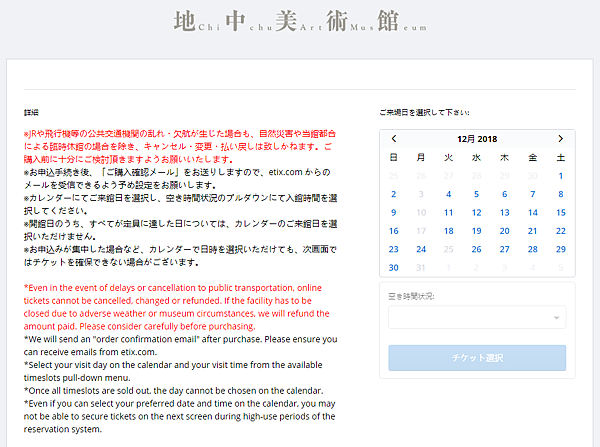This screenshot has height=447, width=600.
Task: Open the available timeslots dropdown
Action: click(x=477, y=317)
